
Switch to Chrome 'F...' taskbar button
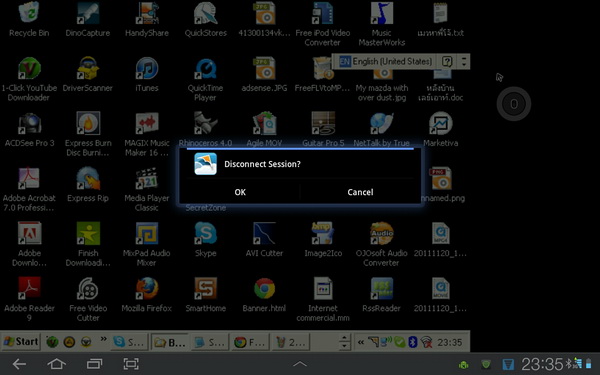[x=250, y=342]
